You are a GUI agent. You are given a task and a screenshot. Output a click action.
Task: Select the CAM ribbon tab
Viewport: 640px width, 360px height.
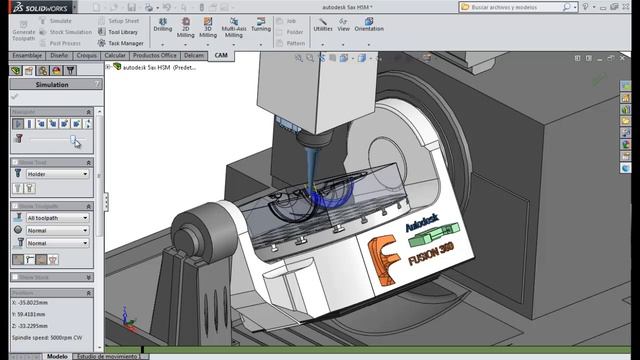pos(221,56)
